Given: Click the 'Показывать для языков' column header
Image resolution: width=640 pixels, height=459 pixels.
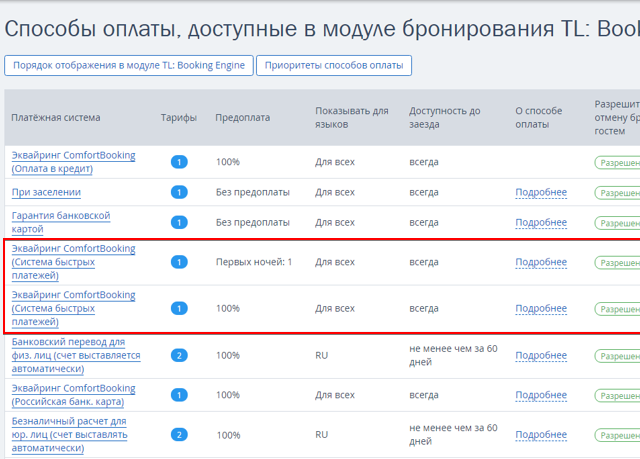Looking at the screenshot, I should coord(352,118).
